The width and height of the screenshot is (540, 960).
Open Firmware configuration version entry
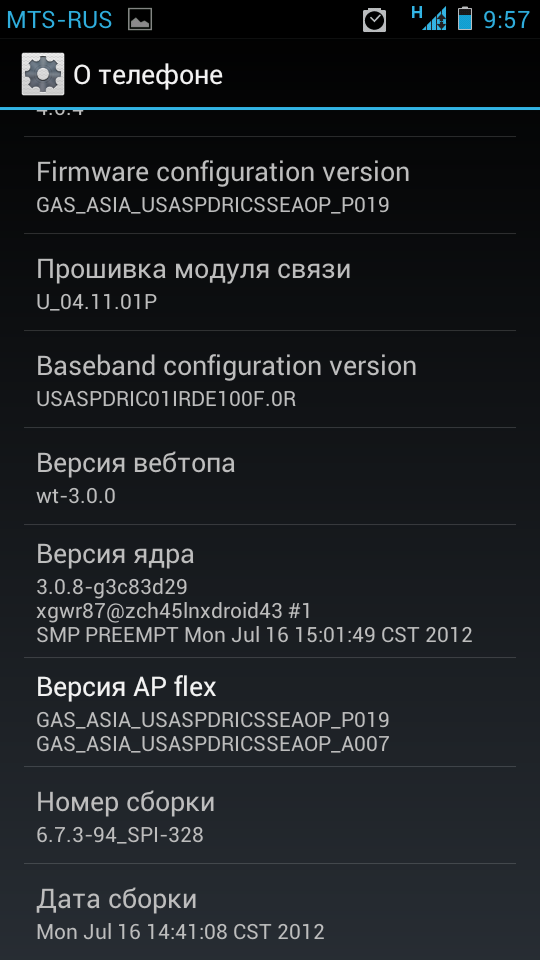coord(270,185)
